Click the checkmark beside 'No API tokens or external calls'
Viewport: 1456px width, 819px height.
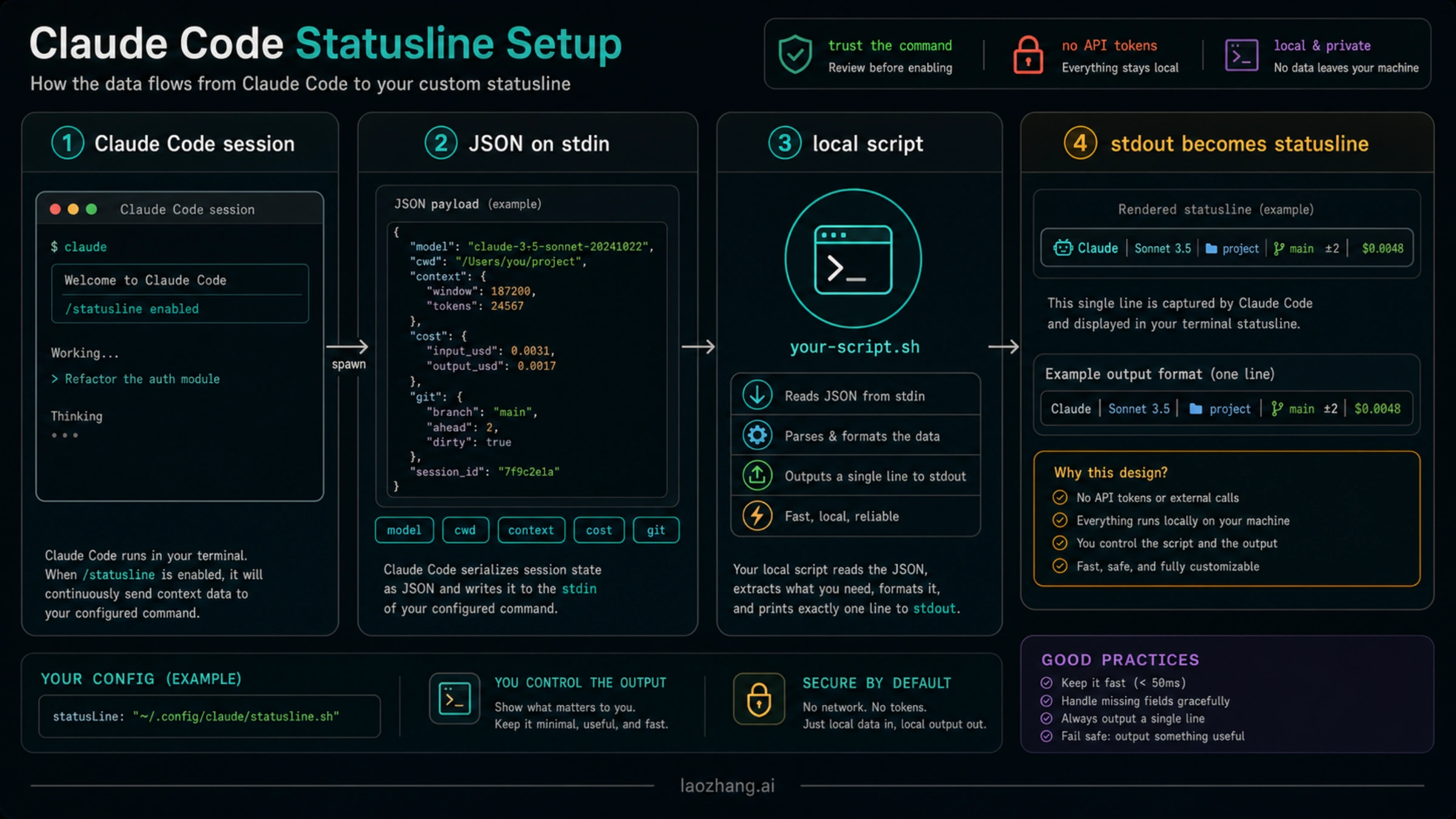point(1060,497)
